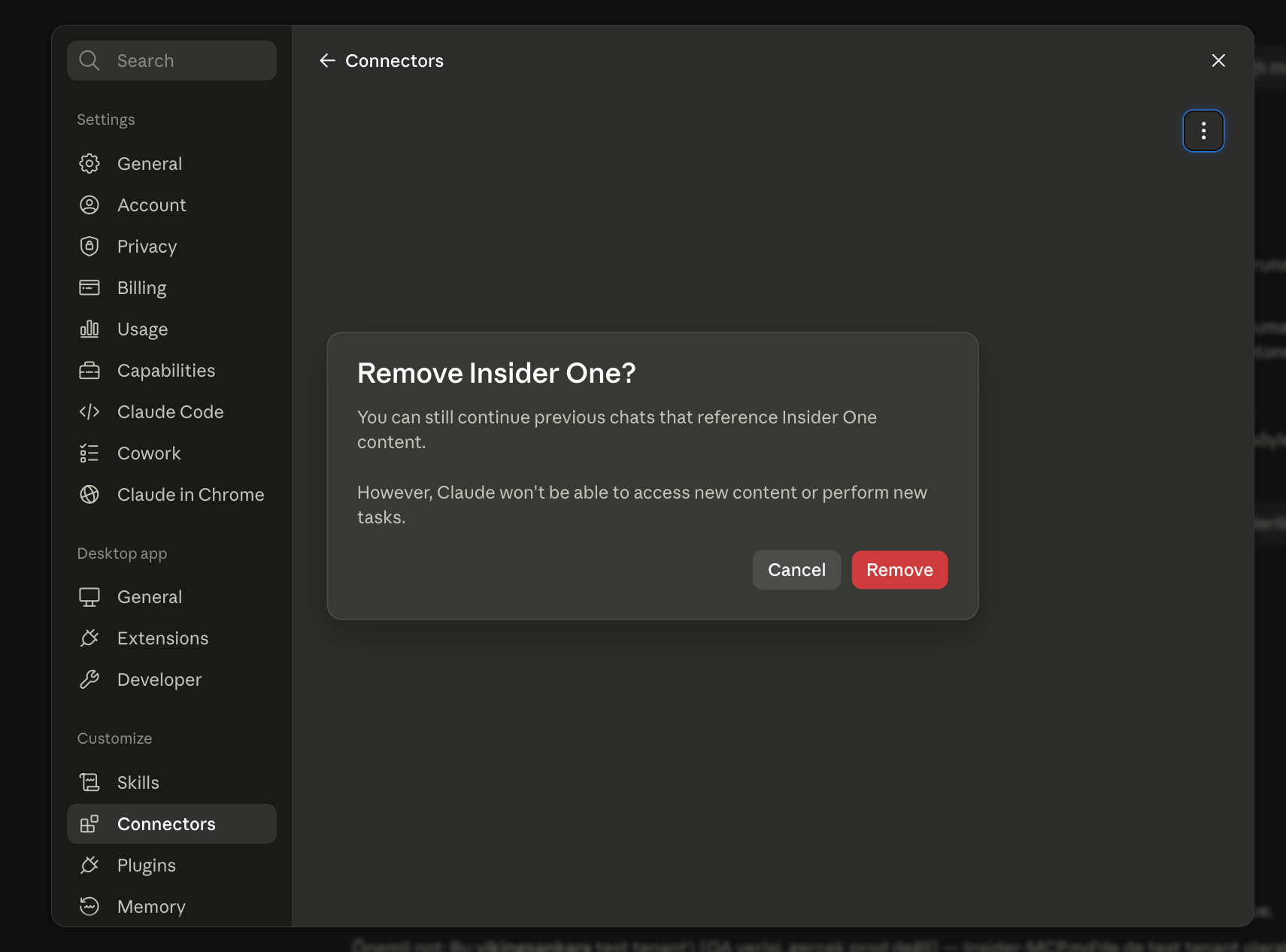Screen dimensions: 1286x952
Task: Click the "You can still continue previous chats" text
Action: (x=617, y=429)
